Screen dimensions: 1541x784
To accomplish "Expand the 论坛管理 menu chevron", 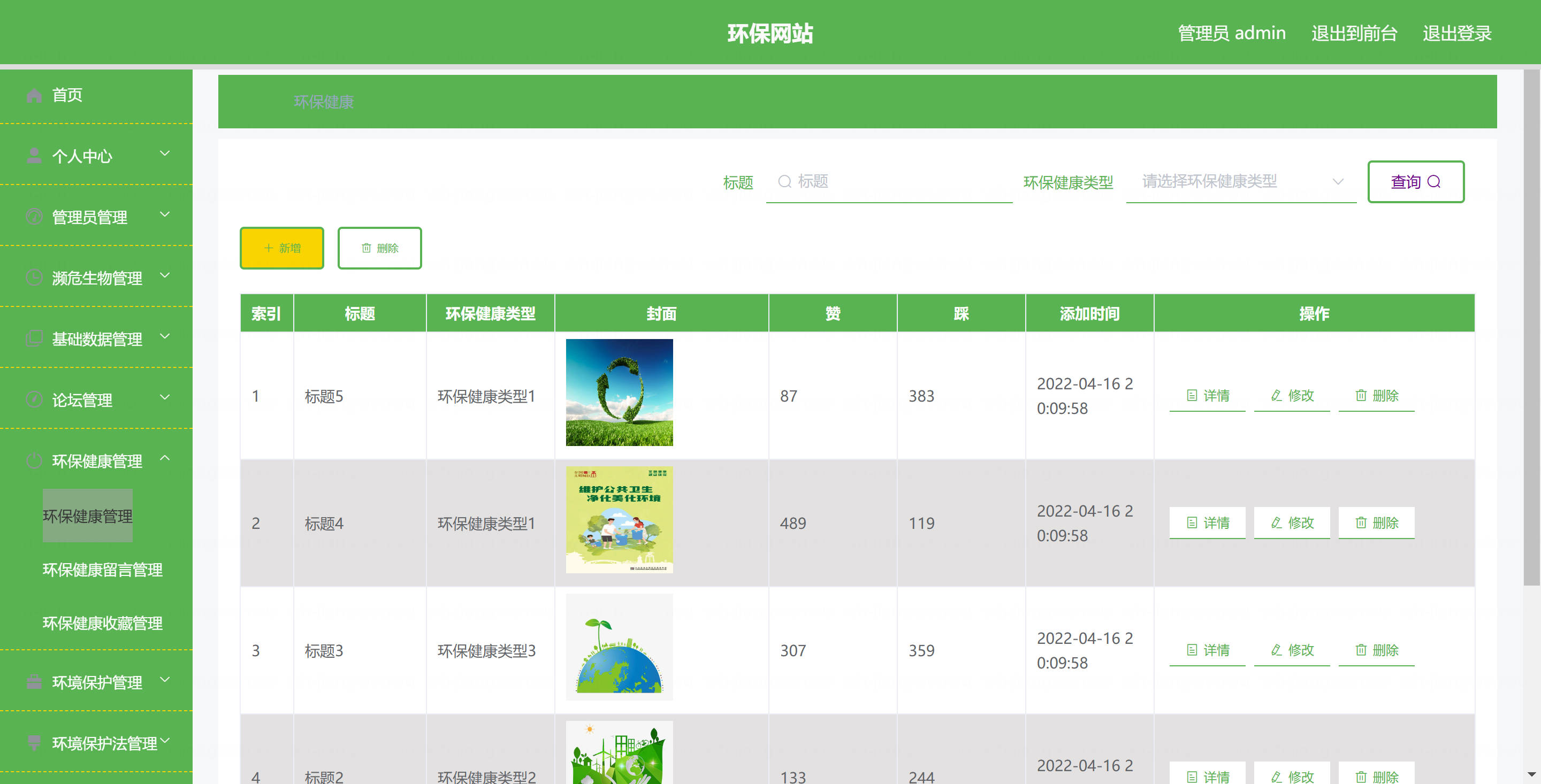I will click(x=164, y=397).
